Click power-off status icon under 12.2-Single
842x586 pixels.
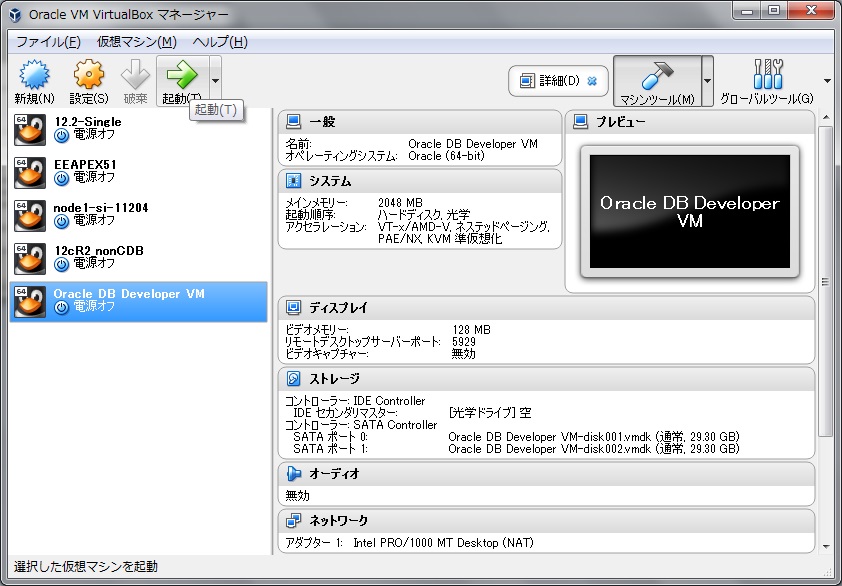62,135
